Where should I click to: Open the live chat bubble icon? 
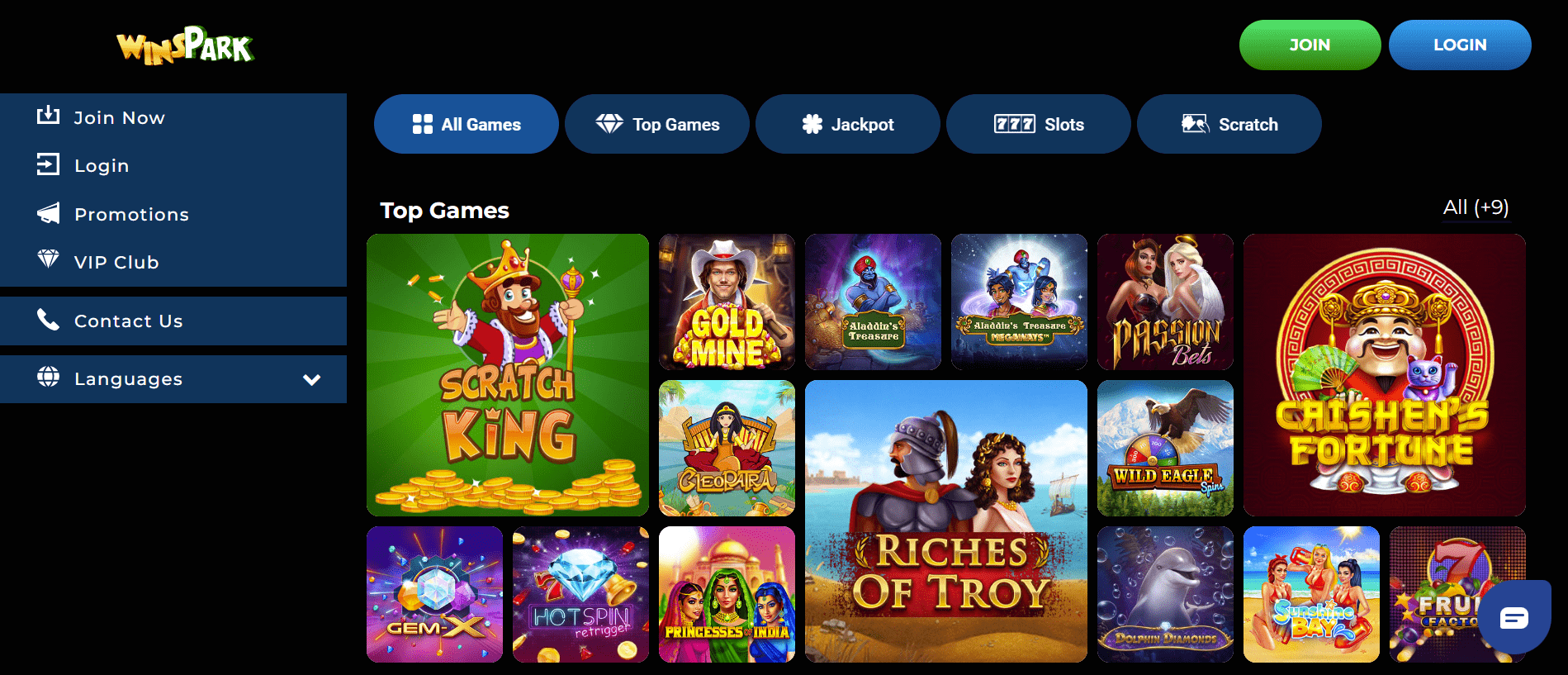tap(1514, 617)
